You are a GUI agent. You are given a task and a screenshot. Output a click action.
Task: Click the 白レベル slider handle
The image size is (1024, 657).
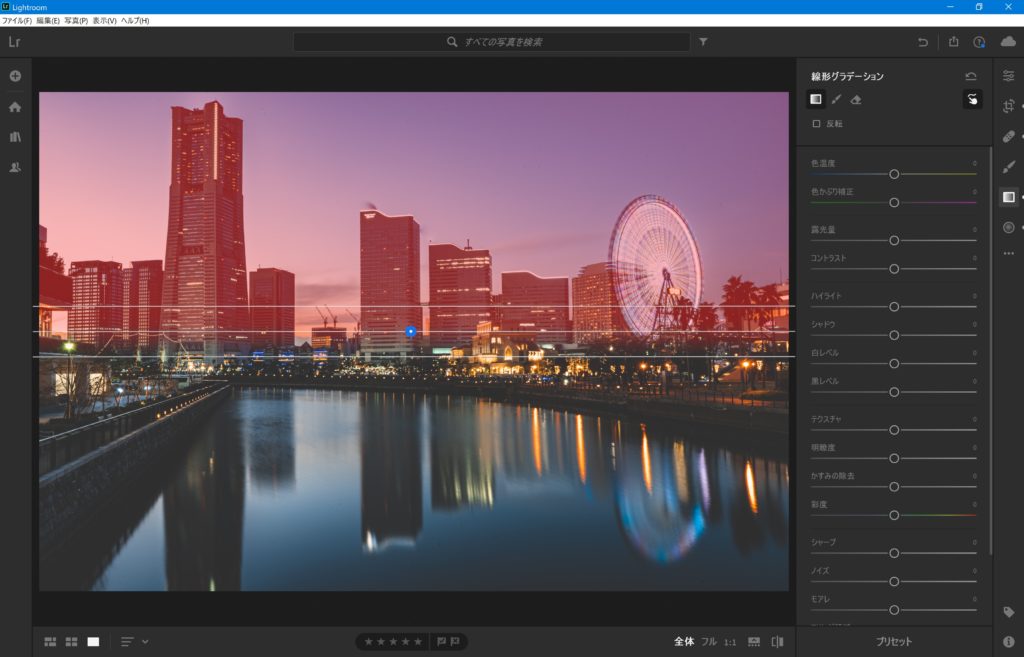point(894,364)
